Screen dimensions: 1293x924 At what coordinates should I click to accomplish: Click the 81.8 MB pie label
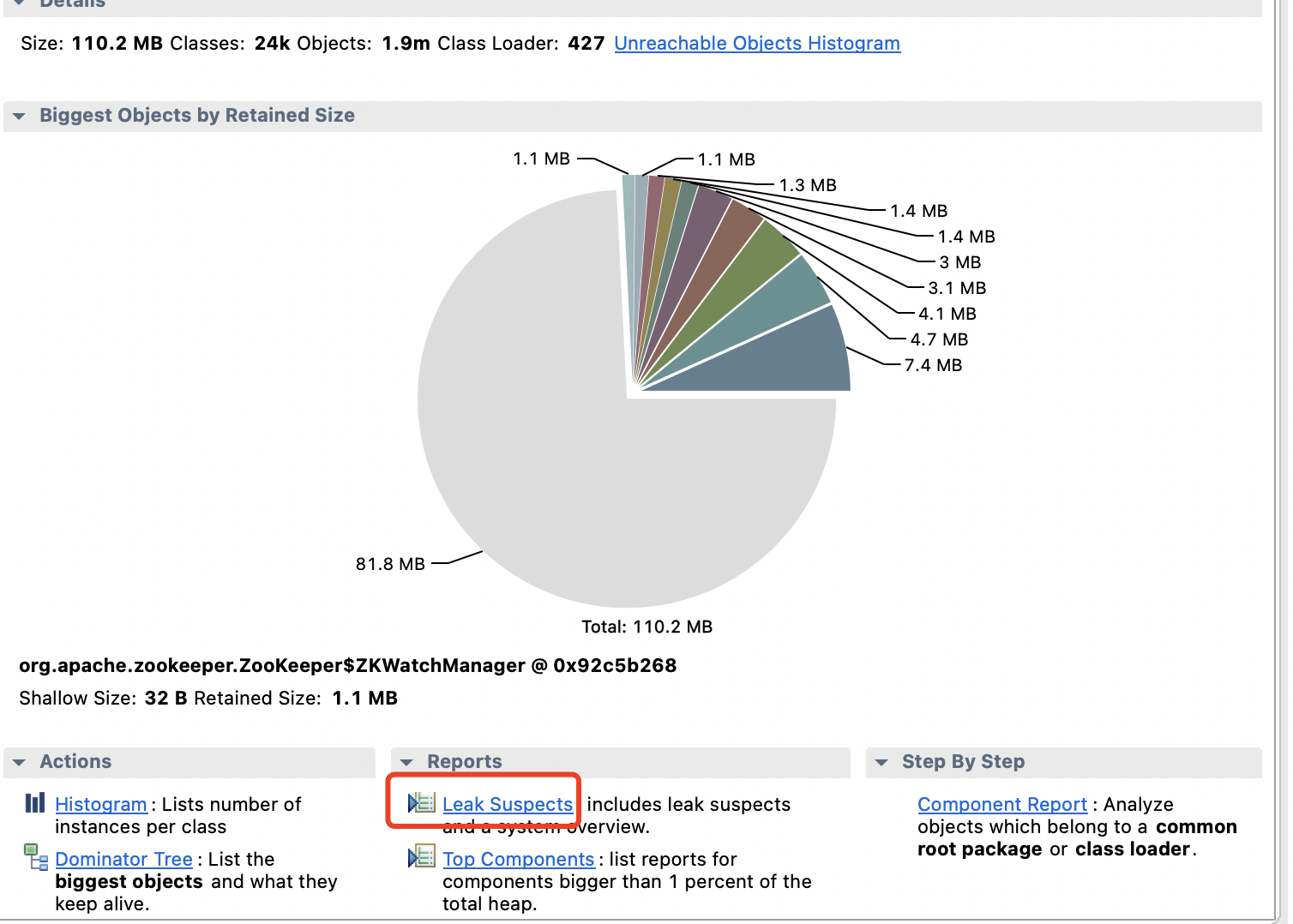point(390,564)
